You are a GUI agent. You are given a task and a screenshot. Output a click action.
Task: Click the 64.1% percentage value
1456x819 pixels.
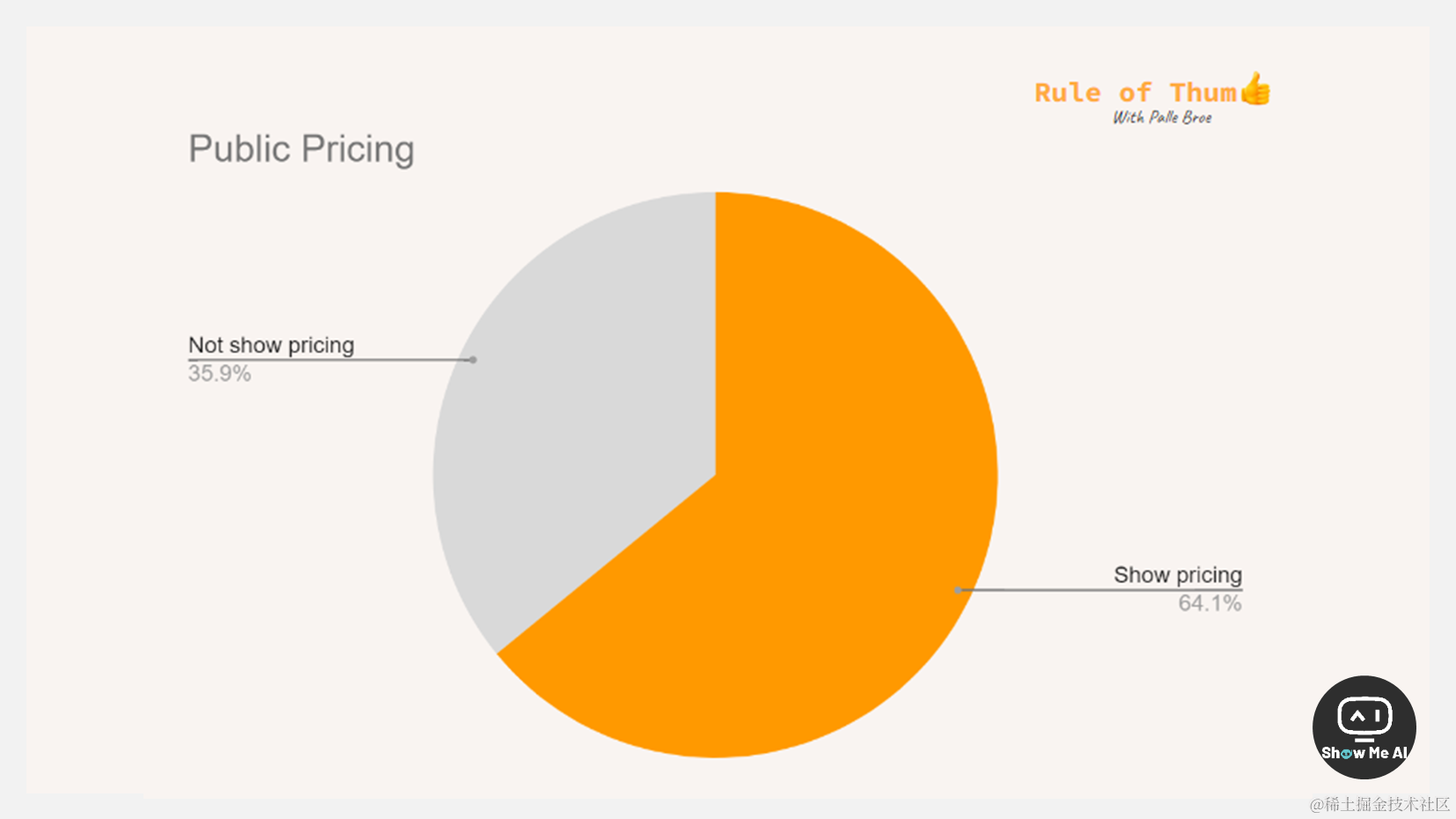click(1210, 603)
